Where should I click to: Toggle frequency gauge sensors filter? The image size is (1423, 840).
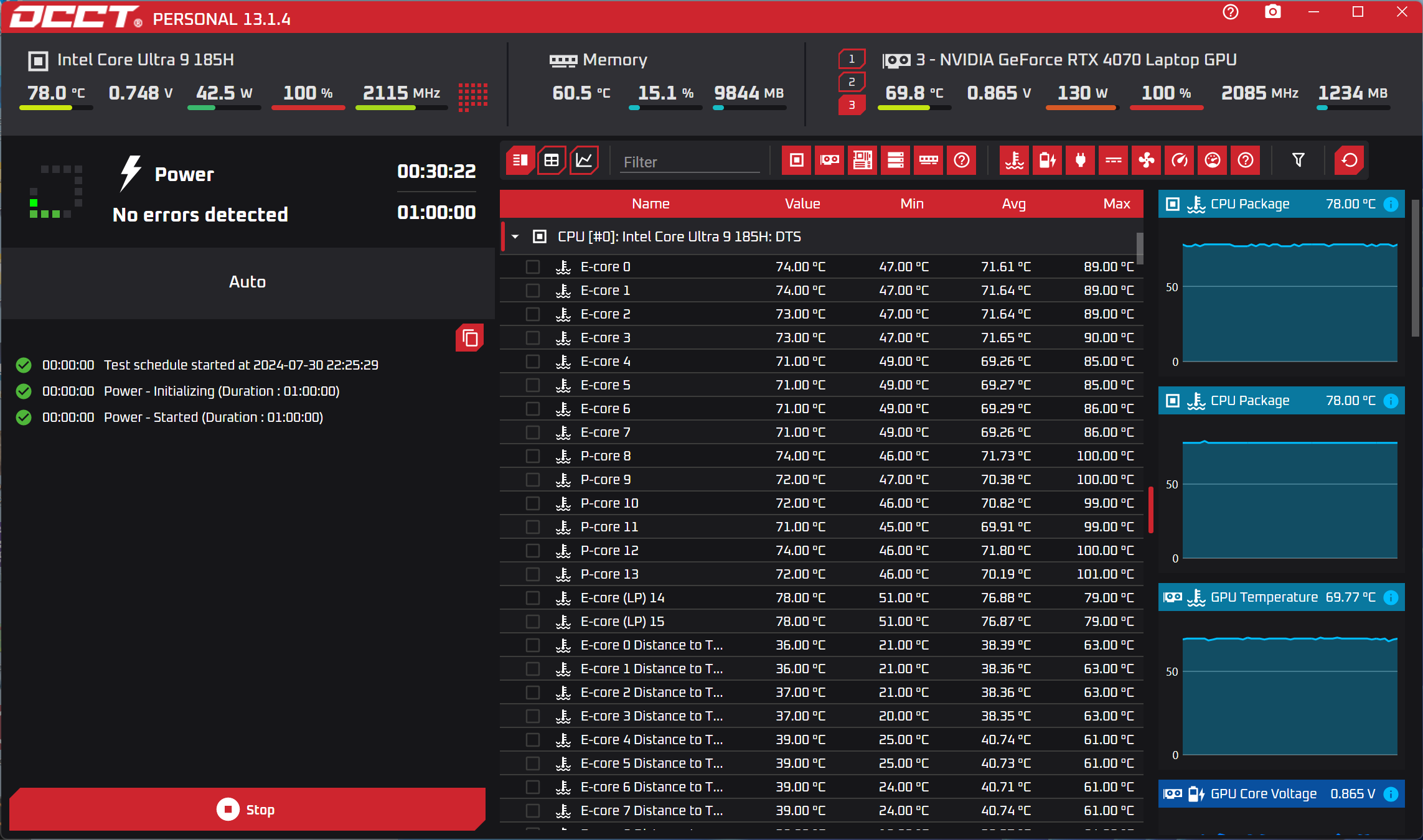coord(1179,161)
